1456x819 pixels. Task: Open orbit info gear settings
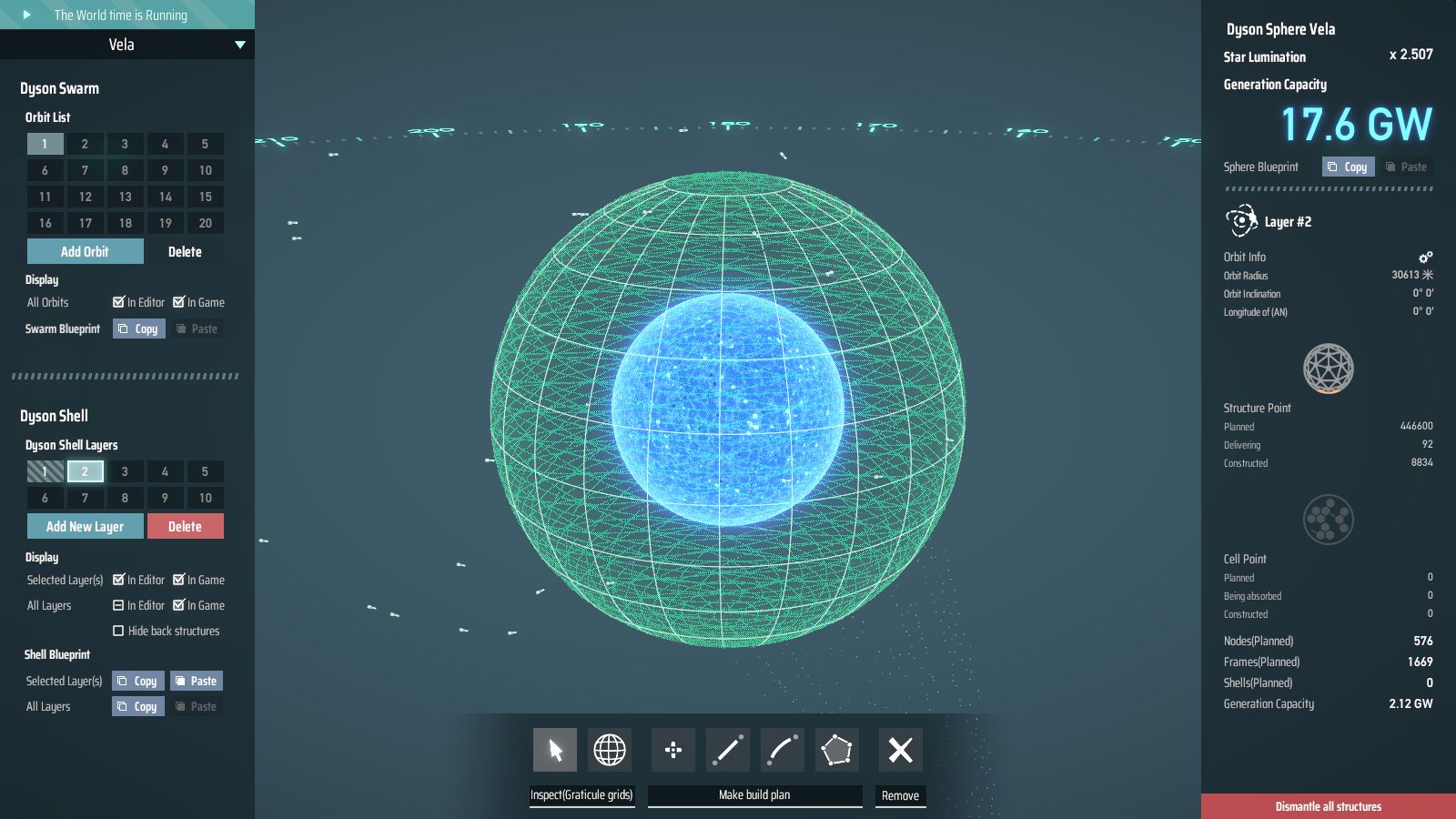[1425, 258]
